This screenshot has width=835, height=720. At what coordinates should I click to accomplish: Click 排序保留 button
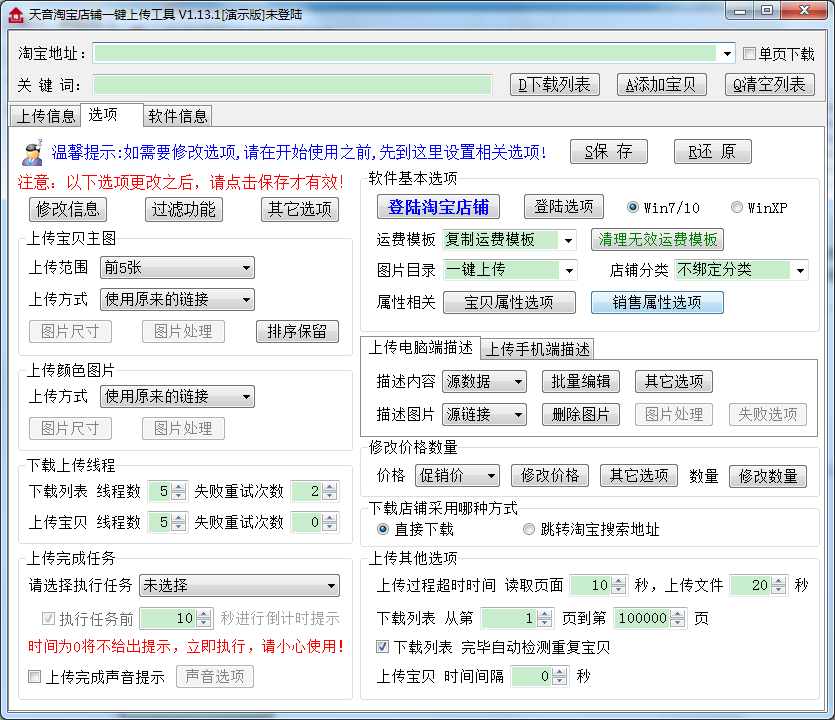point(297,331)
